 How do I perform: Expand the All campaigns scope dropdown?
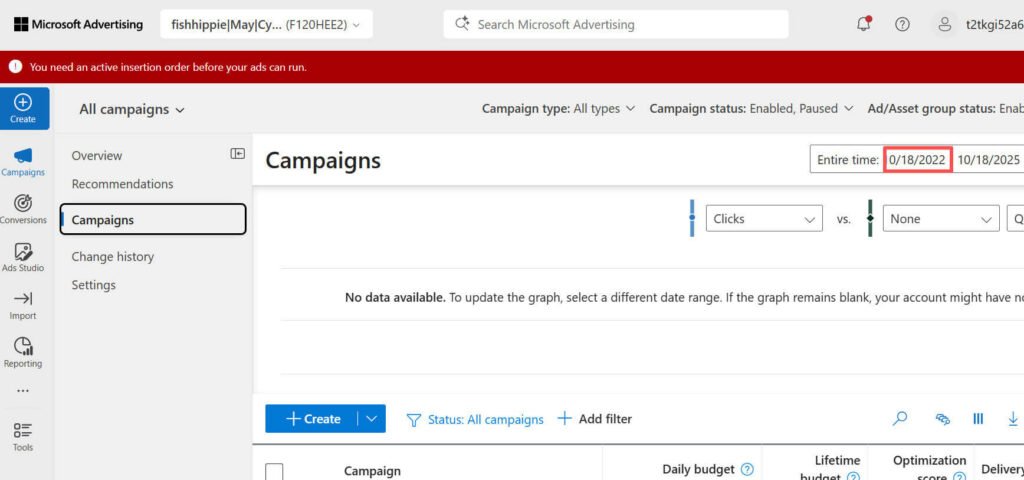pos(132,109)
